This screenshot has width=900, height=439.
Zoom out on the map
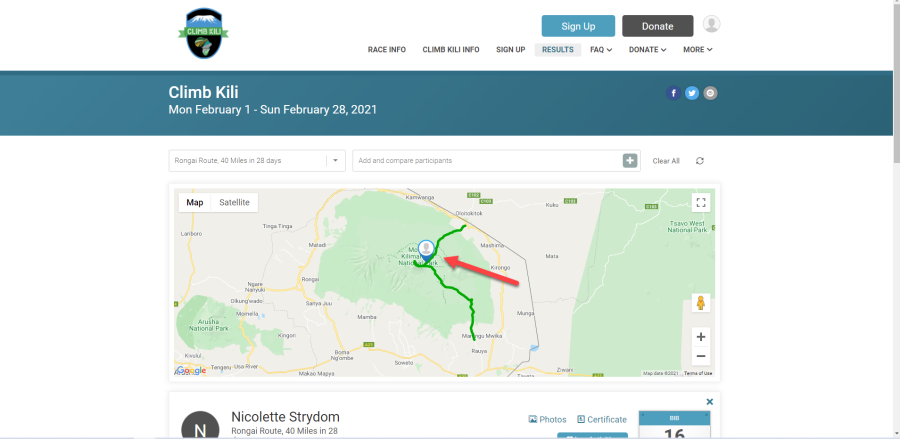click(700, 356)
